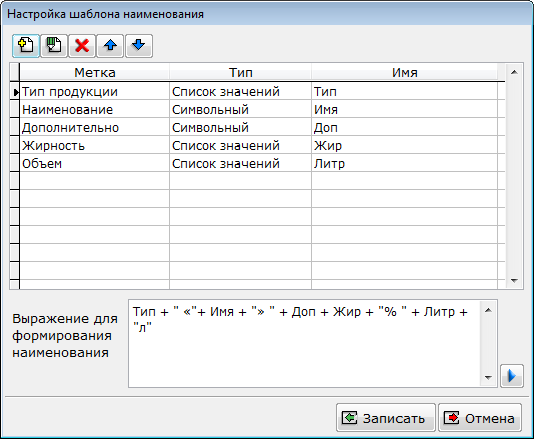
Task: Select the Жирность row
Action: pyautogui.click(x=259, y=146)
